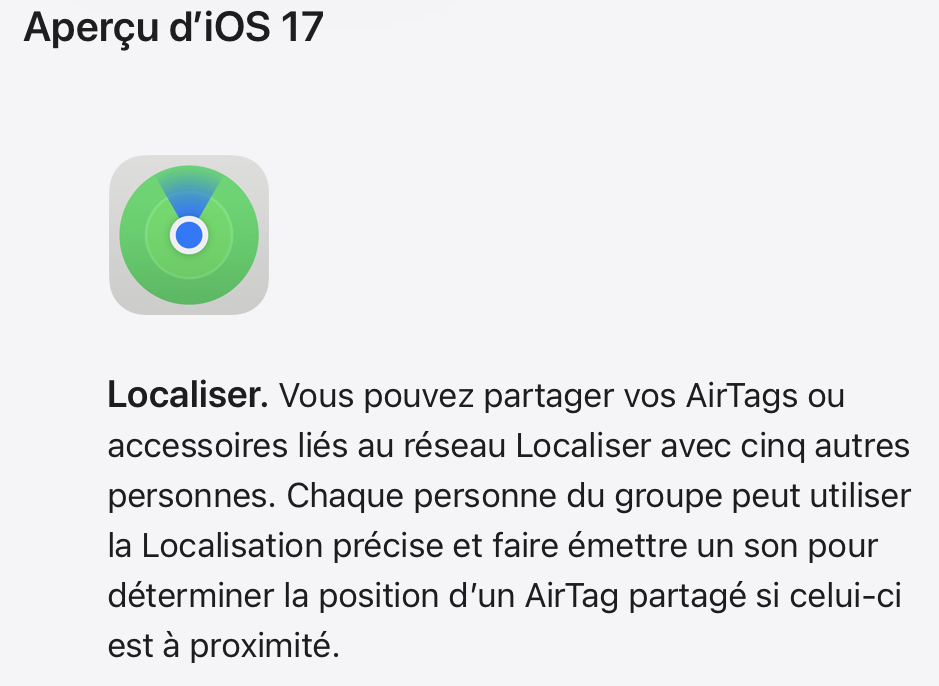Click the Find My app icon
This screenshot has width=939, height=686.
pyautogui.click(x=189, y=235)
